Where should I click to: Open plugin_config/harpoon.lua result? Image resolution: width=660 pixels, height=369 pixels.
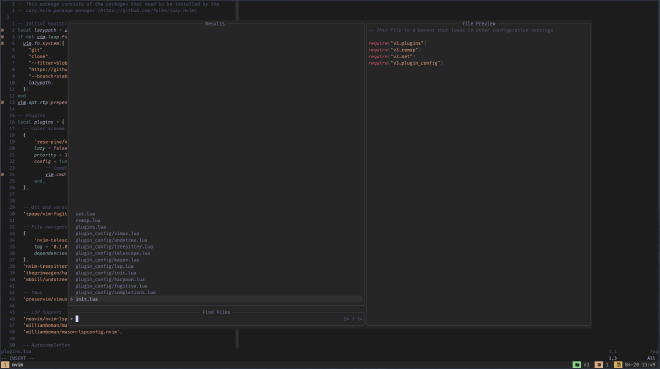point(110,279)
